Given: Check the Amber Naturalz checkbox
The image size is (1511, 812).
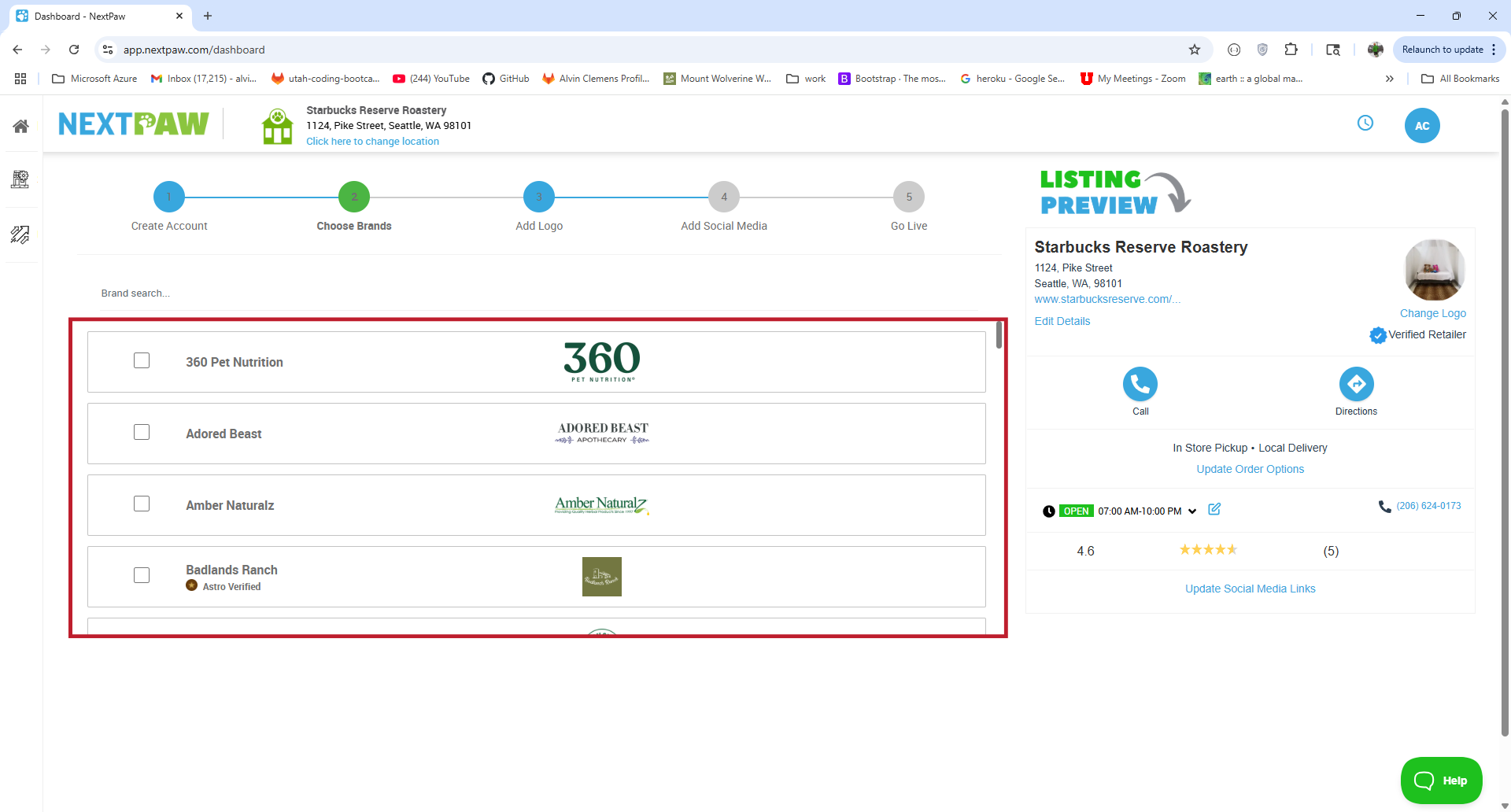Looking at the screenshot, I should click(142, 504).
